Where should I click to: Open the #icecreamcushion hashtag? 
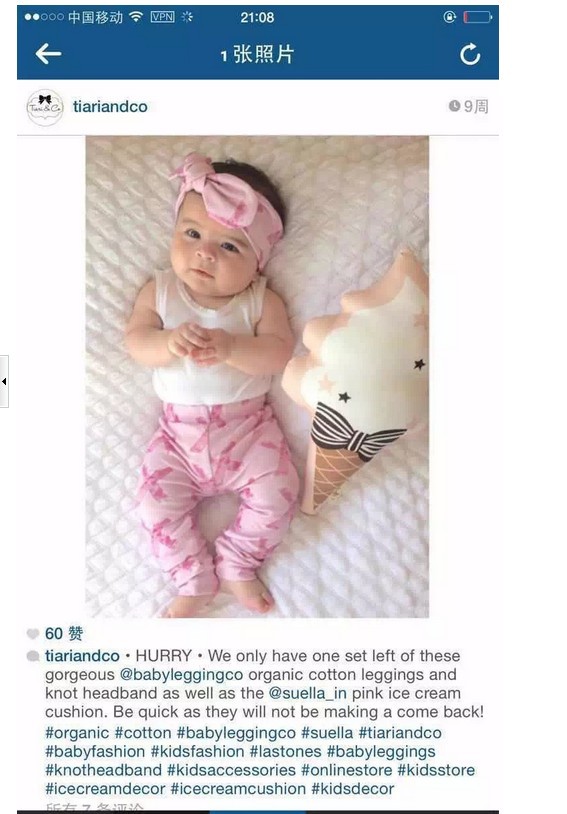238,789
